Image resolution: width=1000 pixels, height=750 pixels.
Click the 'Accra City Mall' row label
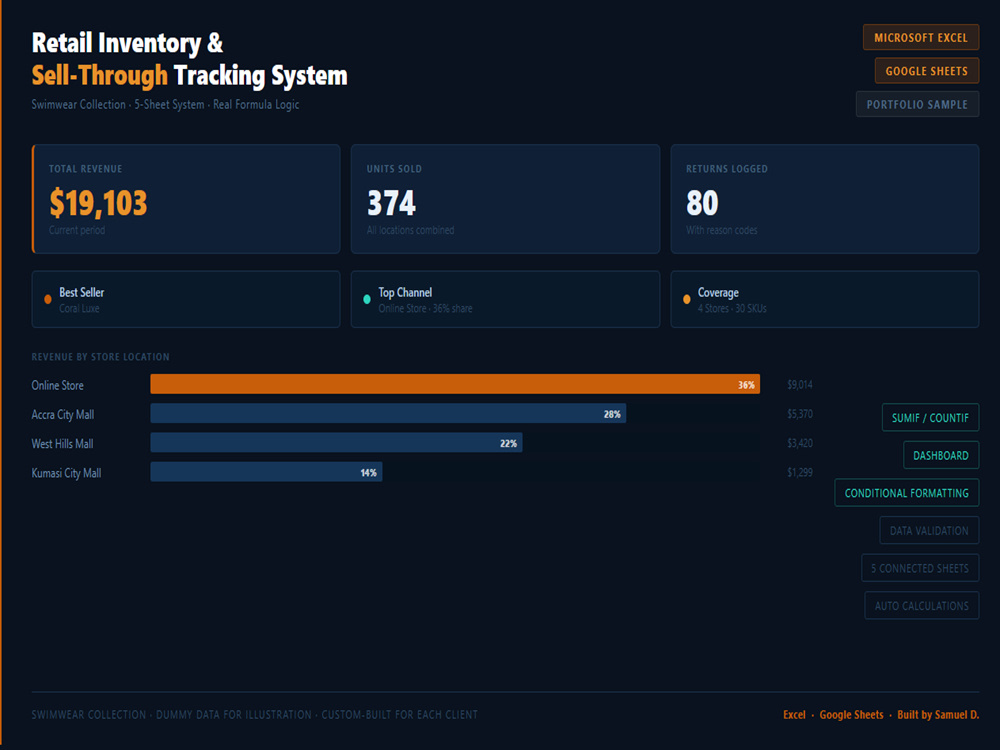coord(62,415)
